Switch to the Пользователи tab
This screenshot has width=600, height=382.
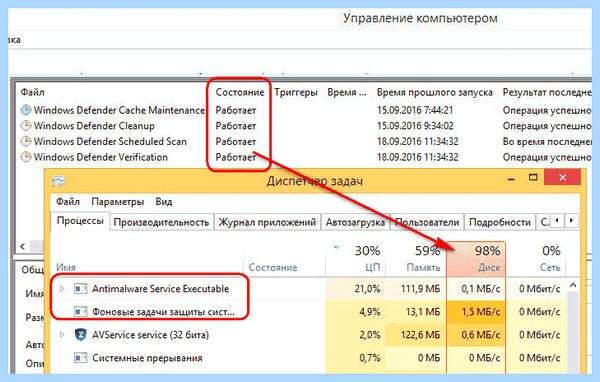[427, 222]
